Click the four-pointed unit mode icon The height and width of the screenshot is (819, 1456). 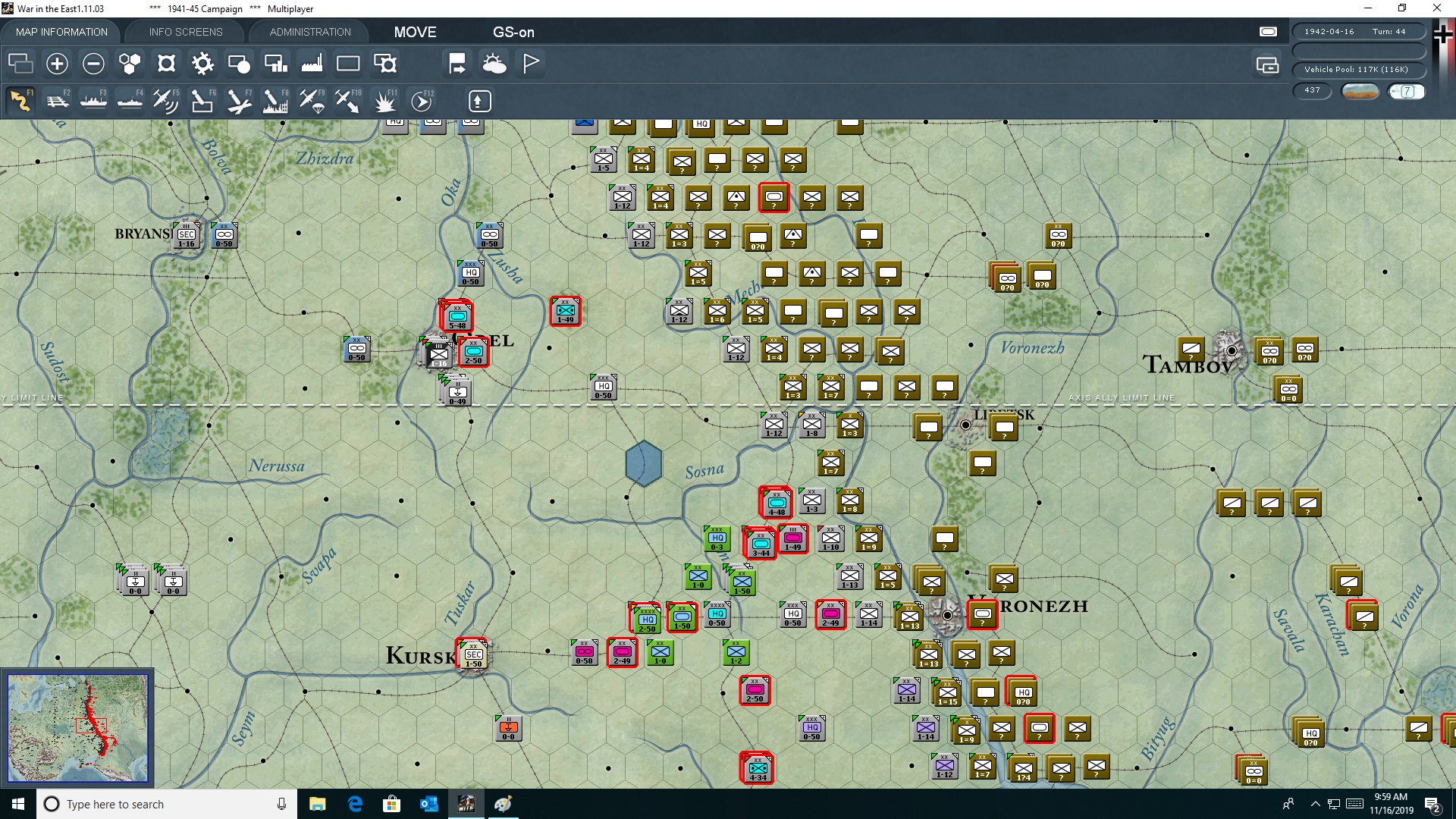point(166,64)
